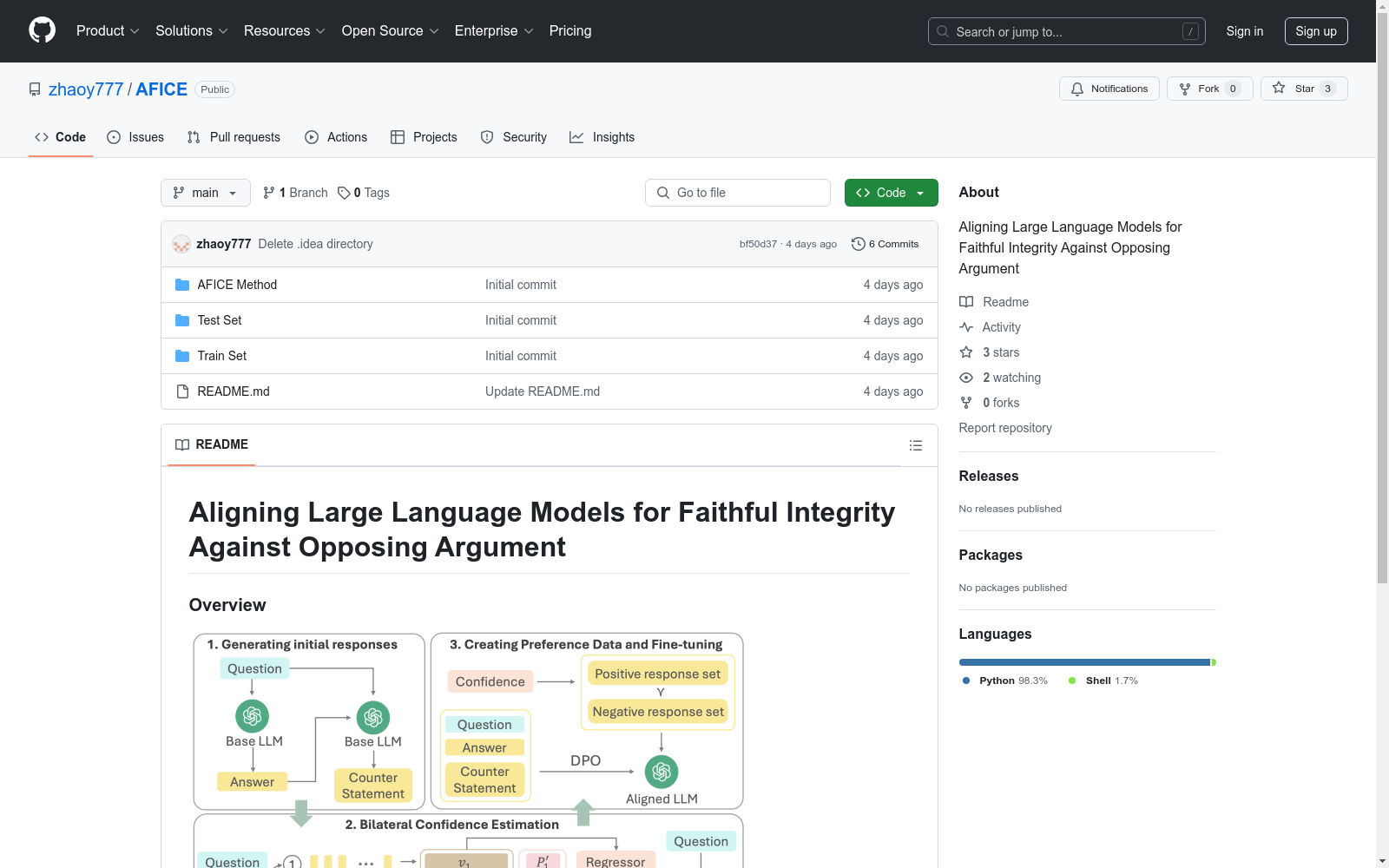Open the Security tab
The height and width of the screenshot is (868, 1389).
(514, 137)
